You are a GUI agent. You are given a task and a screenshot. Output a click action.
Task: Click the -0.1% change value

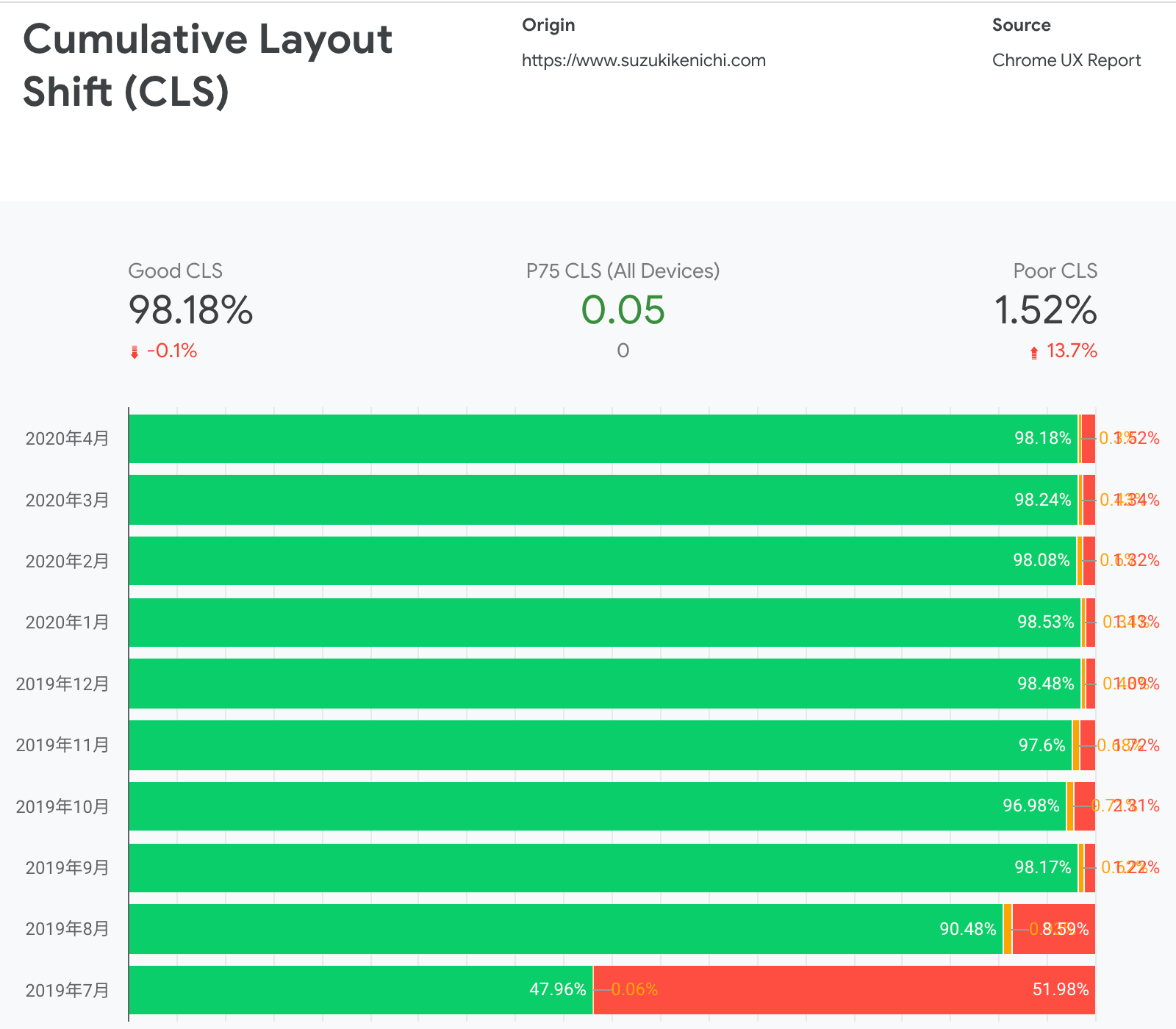[172, 351]
